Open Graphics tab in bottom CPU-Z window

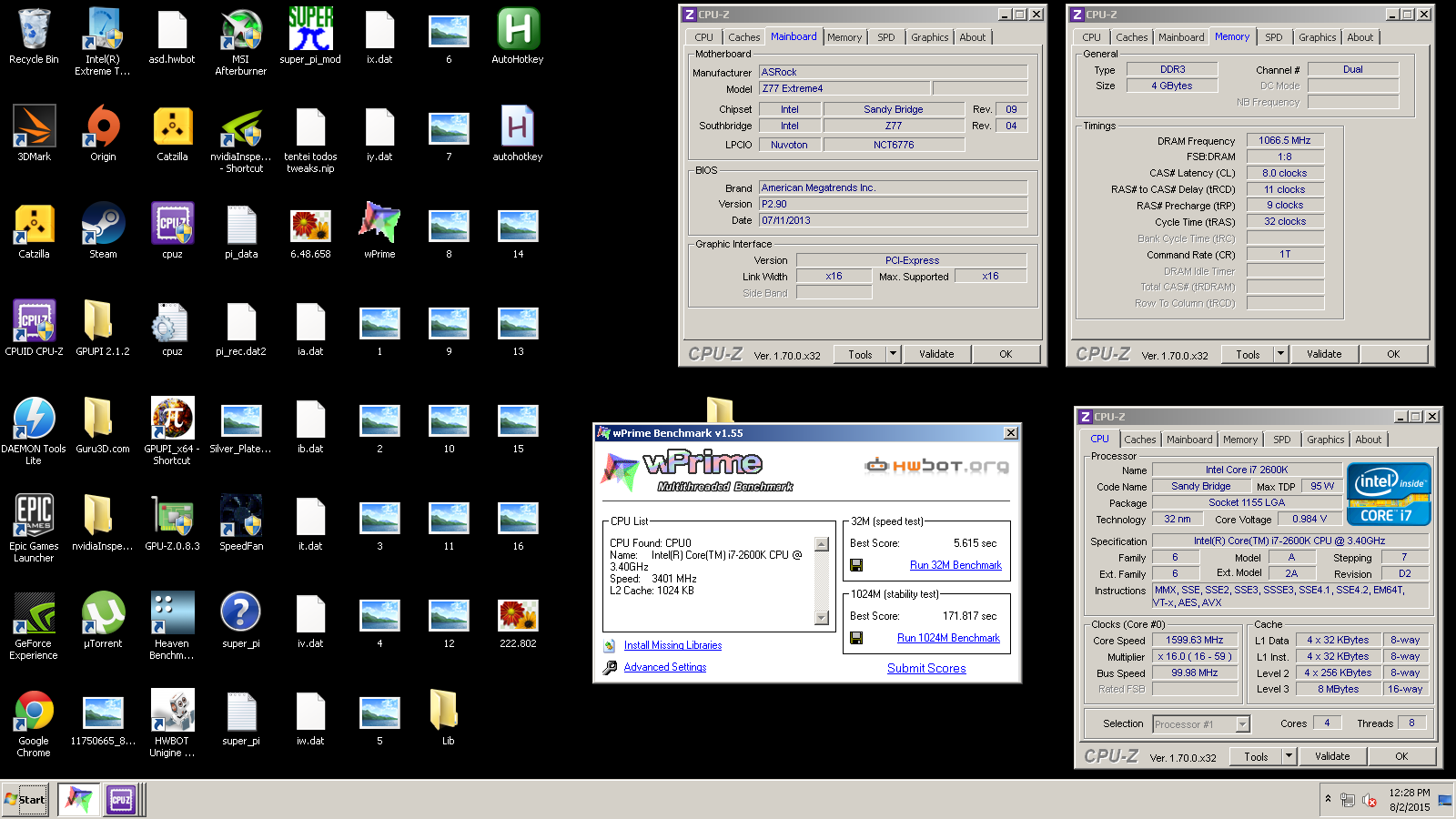(1325, 440)
